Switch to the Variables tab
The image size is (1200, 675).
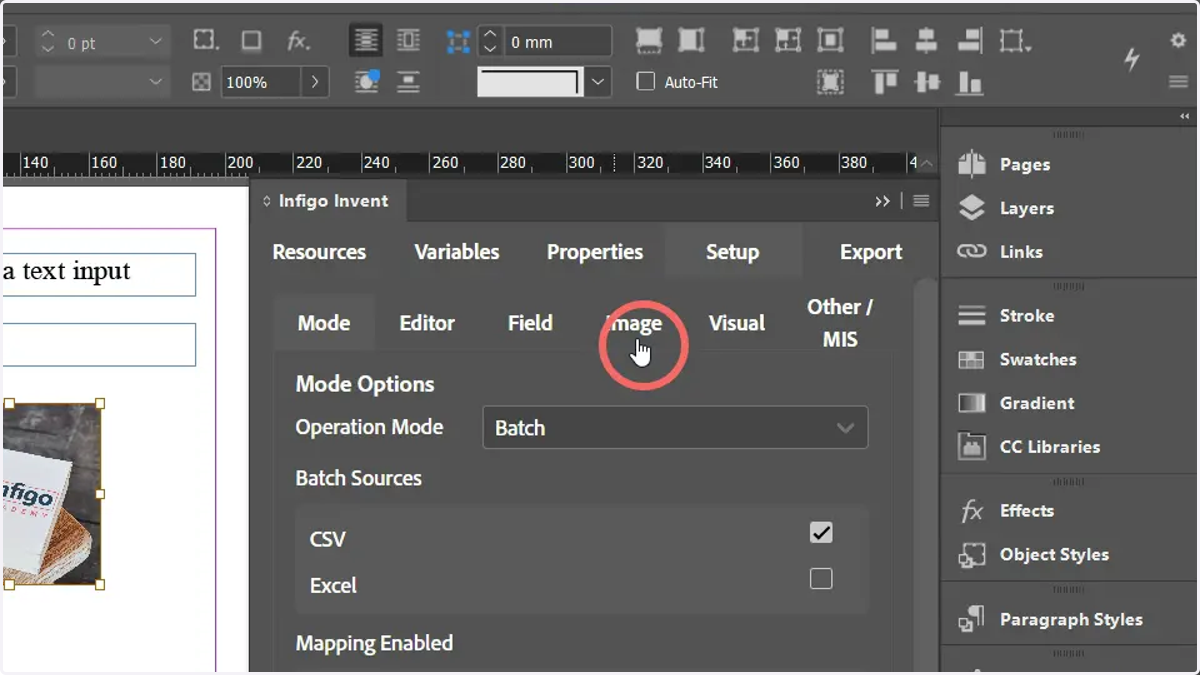point(457,252)
